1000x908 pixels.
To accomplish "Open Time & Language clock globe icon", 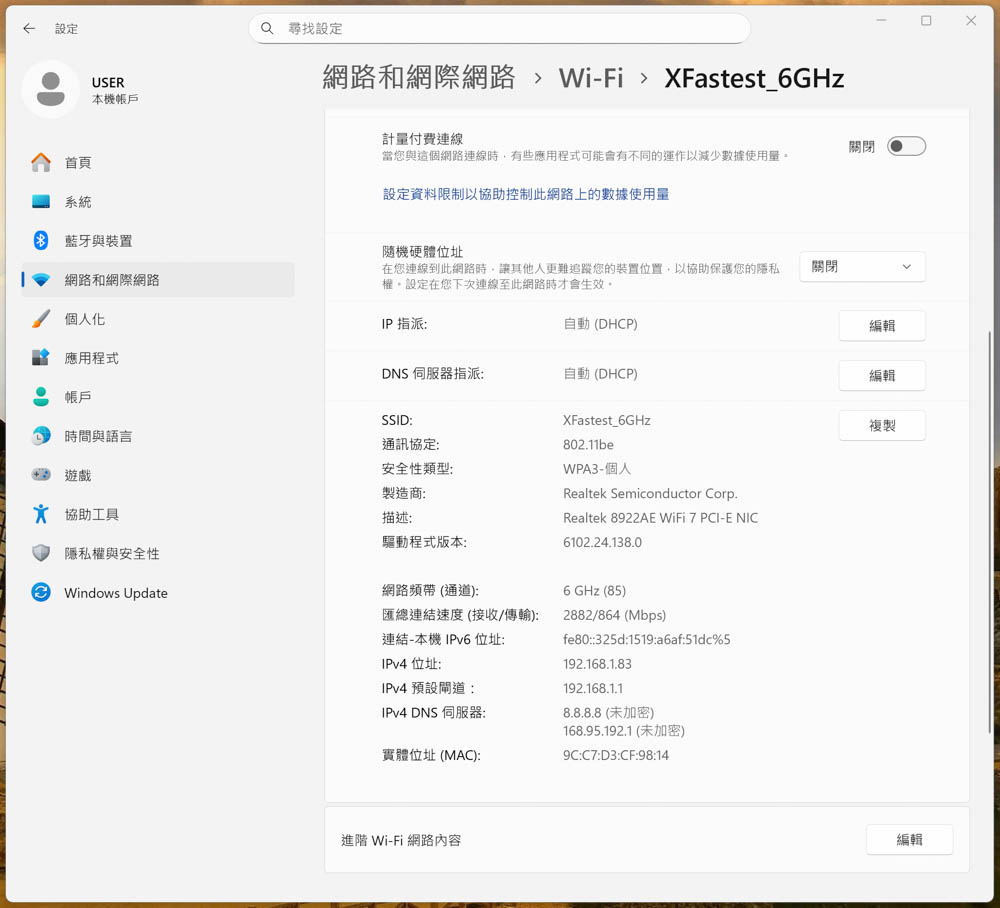I will [x=41, y=436].
